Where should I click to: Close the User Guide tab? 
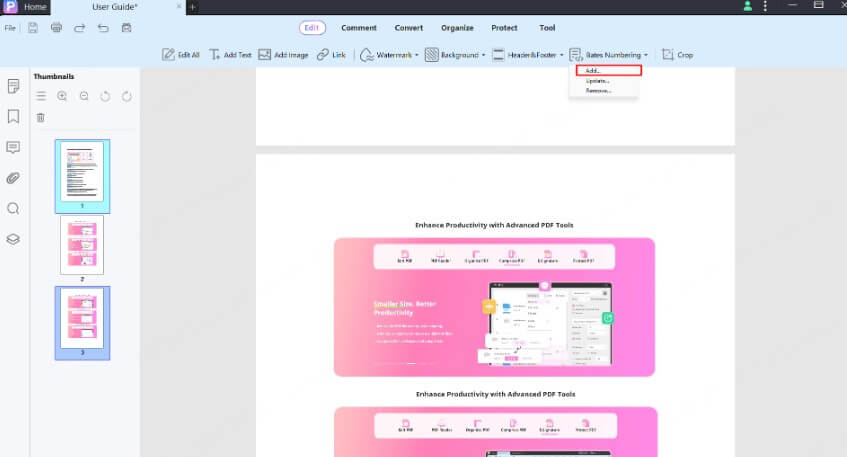pos(179,6)
